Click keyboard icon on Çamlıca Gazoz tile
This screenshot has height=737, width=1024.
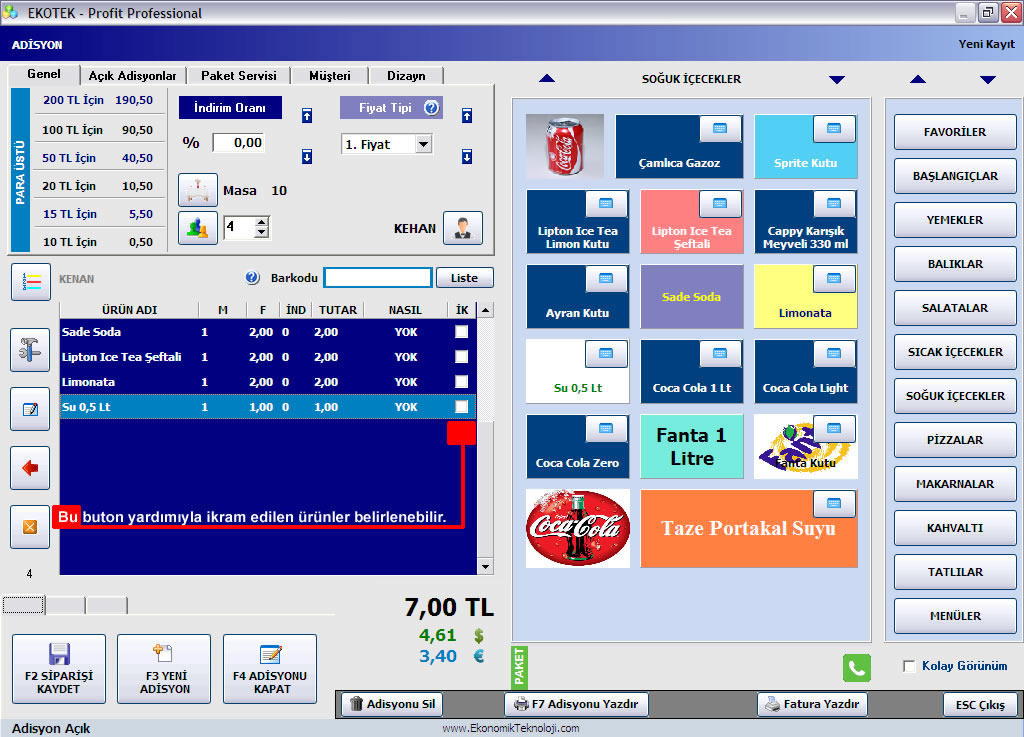(x=720, y=129)
